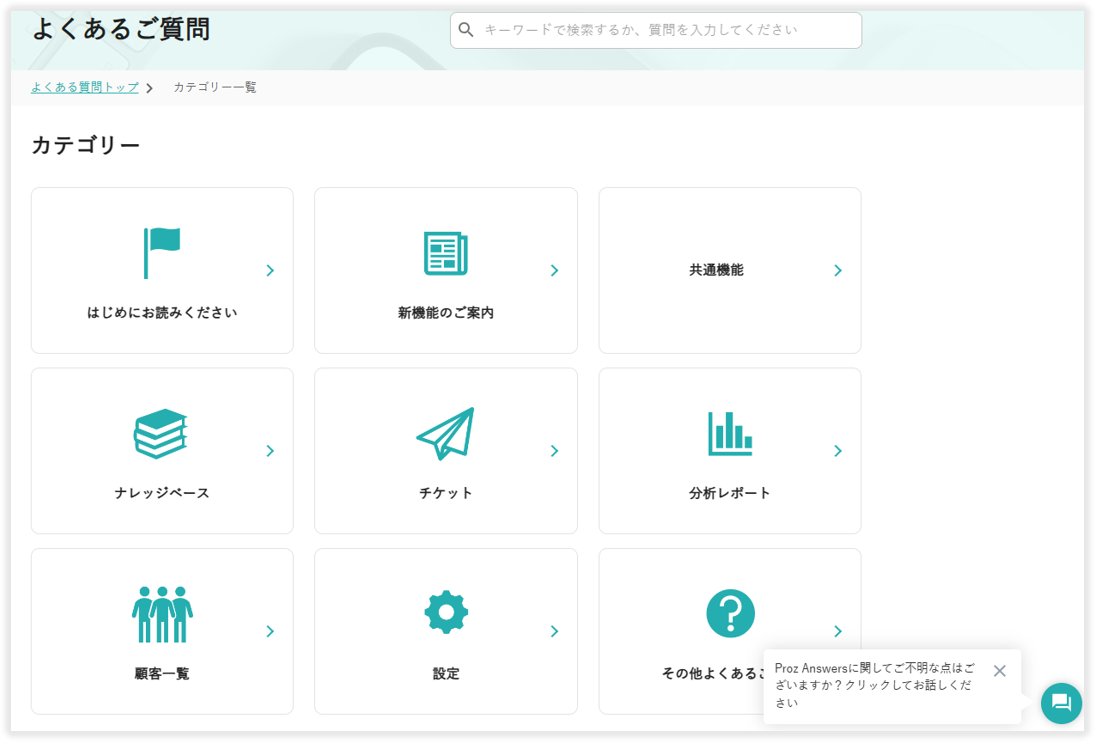Click chevron arrow on 設定 card

(554, 631)
